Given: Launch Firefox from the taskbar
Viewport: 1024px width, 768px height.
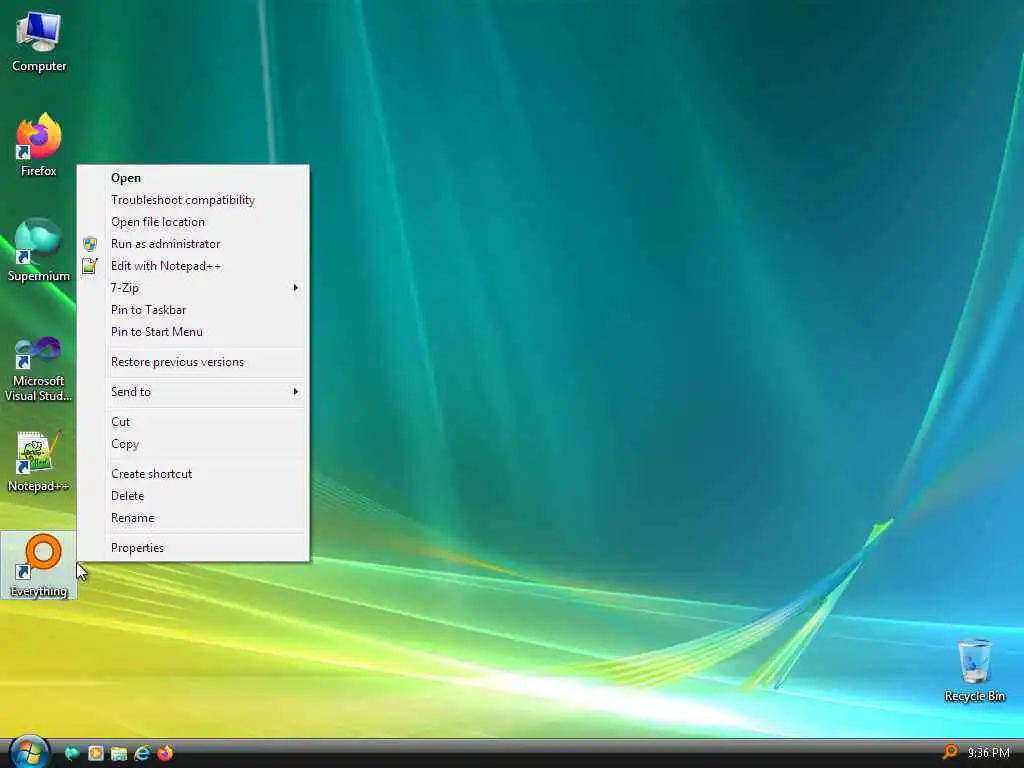Looking at the screenshot, I should pyautogui.click(x=165, y=754).
